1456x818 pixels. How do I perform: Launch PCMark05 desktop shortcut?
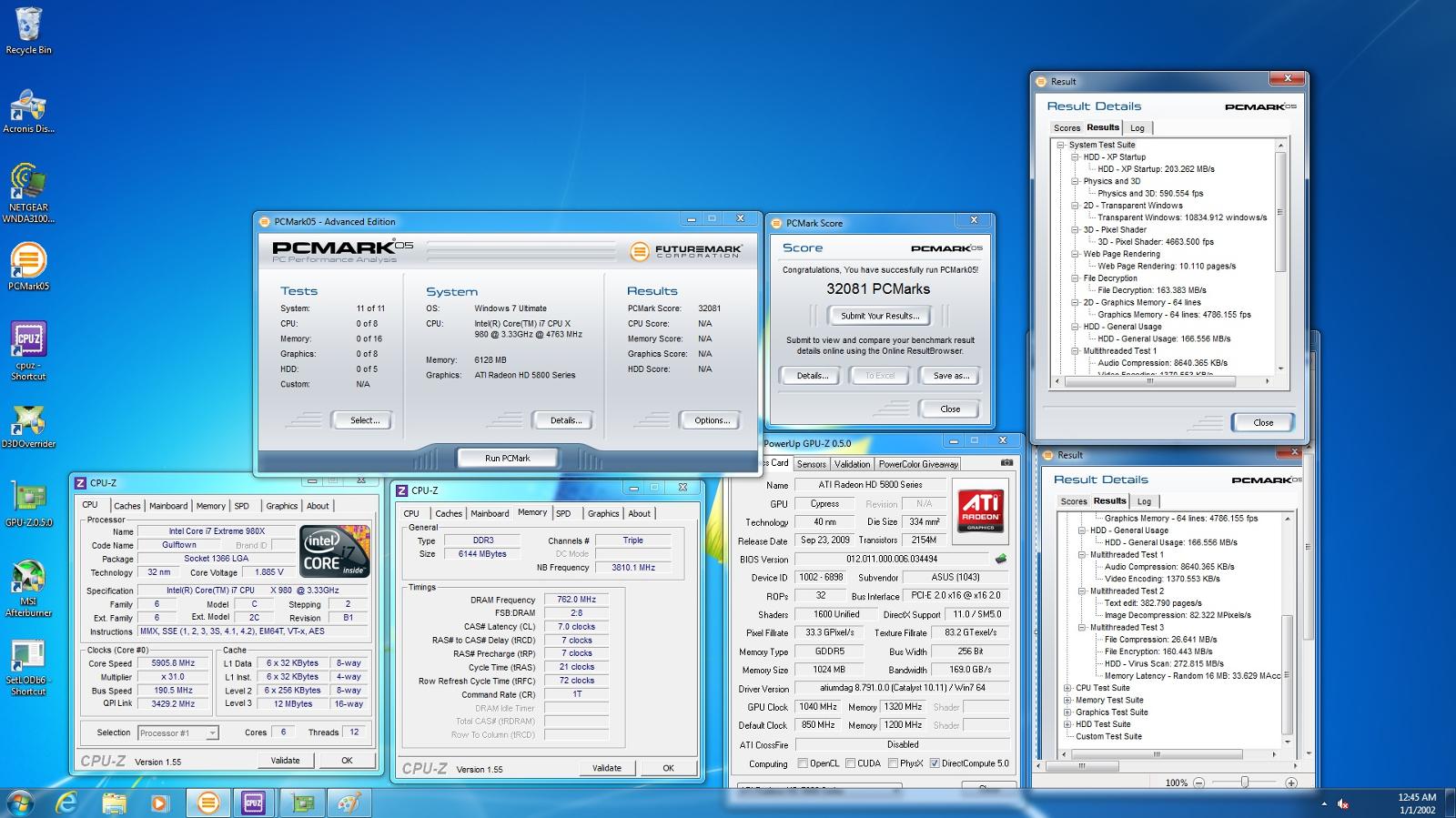[x=28, y=267]
